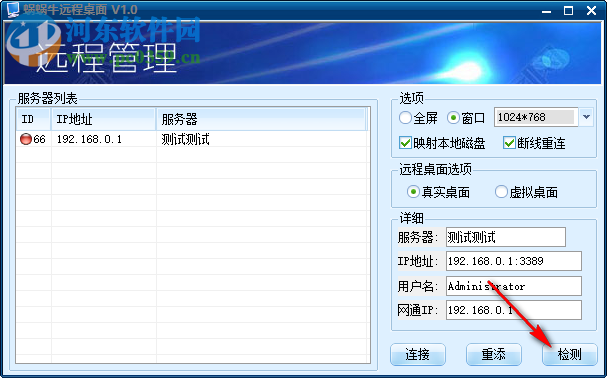
Task: Maximize the remote desktop window
Action: coord(568,10)
